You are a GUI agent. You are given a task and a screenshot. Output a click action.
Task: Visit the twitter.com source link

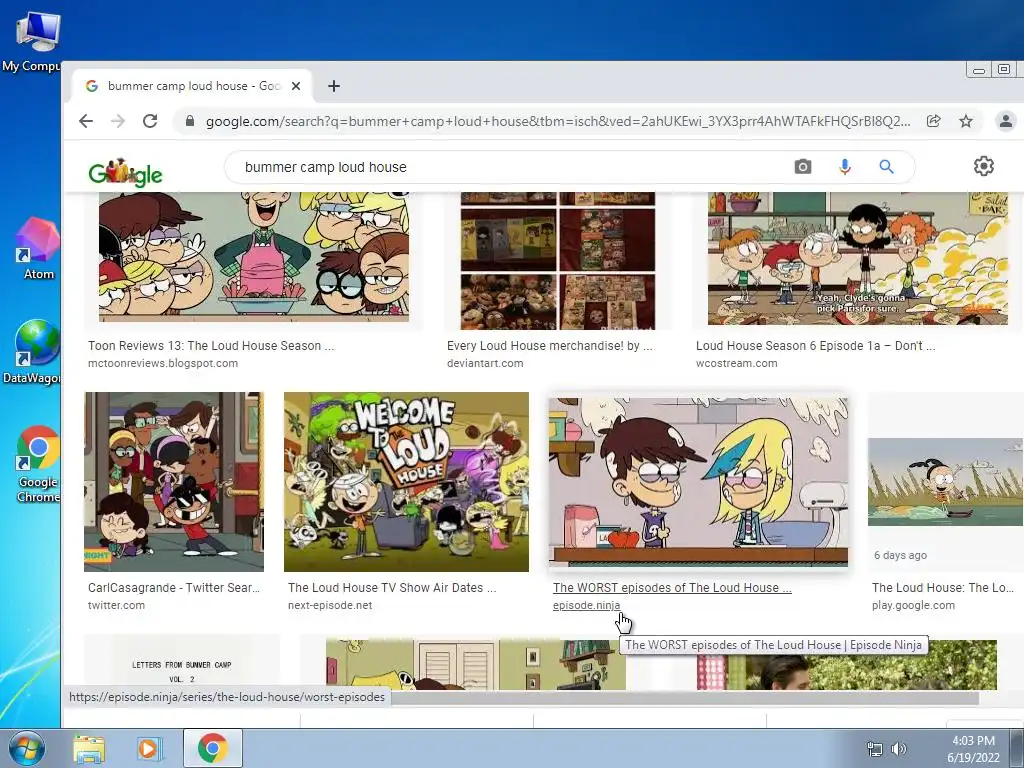[116, 605]
